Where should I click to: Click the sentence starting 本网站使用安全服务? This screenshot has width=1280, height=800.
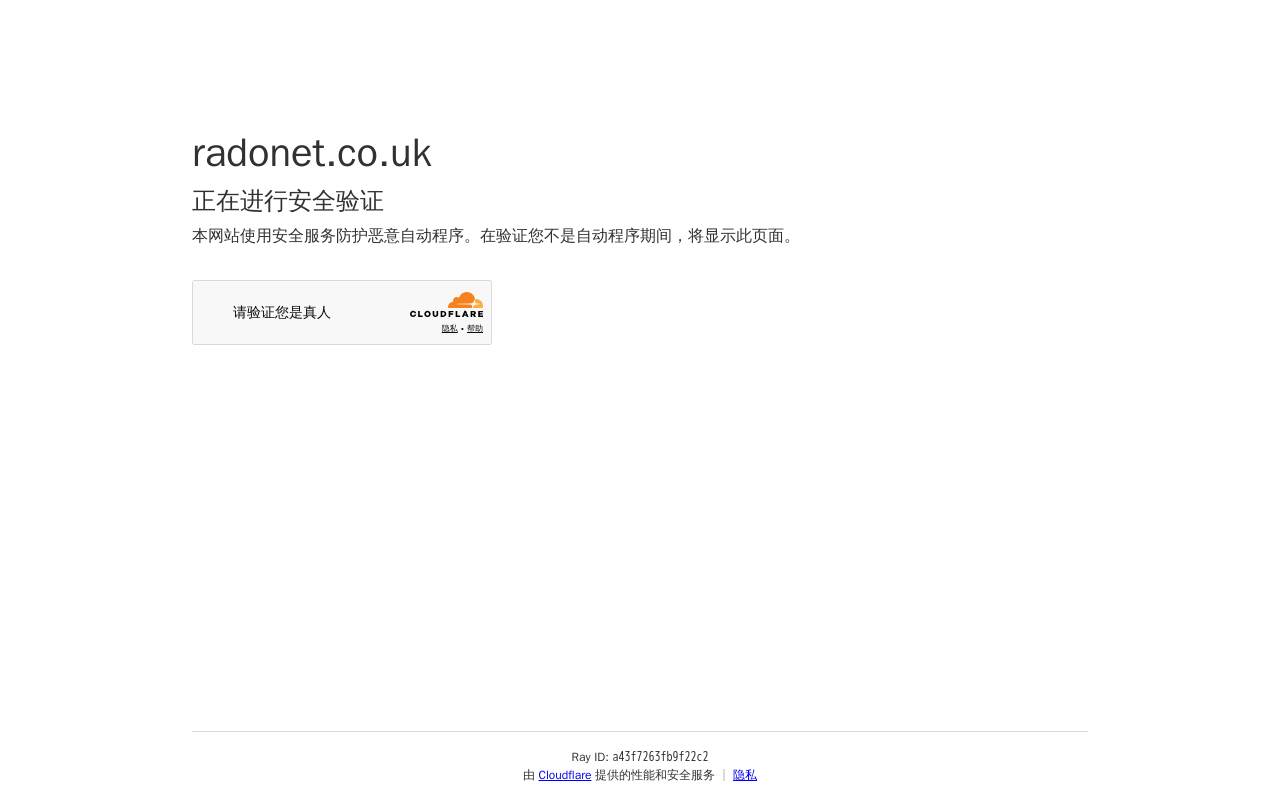496,236
